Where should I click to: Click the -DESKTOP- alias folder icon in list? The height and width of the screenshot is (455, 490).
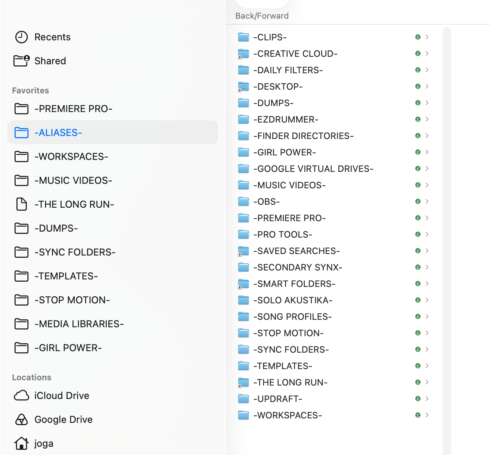point(243,87)
